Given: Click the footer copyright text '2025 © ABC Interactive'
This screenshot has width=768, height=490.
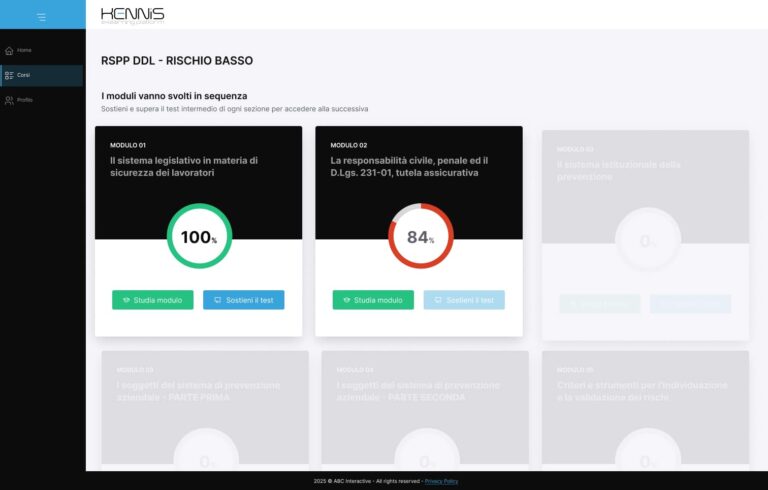Looking at the screenshot, I should 342,481.
